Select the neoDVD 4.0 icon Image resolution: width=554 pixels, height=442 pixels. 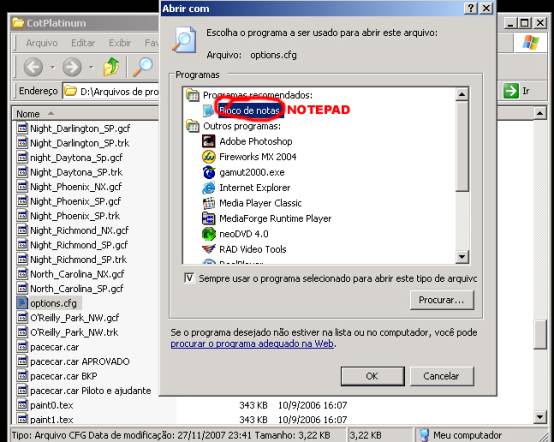click(x=208, y=234)
